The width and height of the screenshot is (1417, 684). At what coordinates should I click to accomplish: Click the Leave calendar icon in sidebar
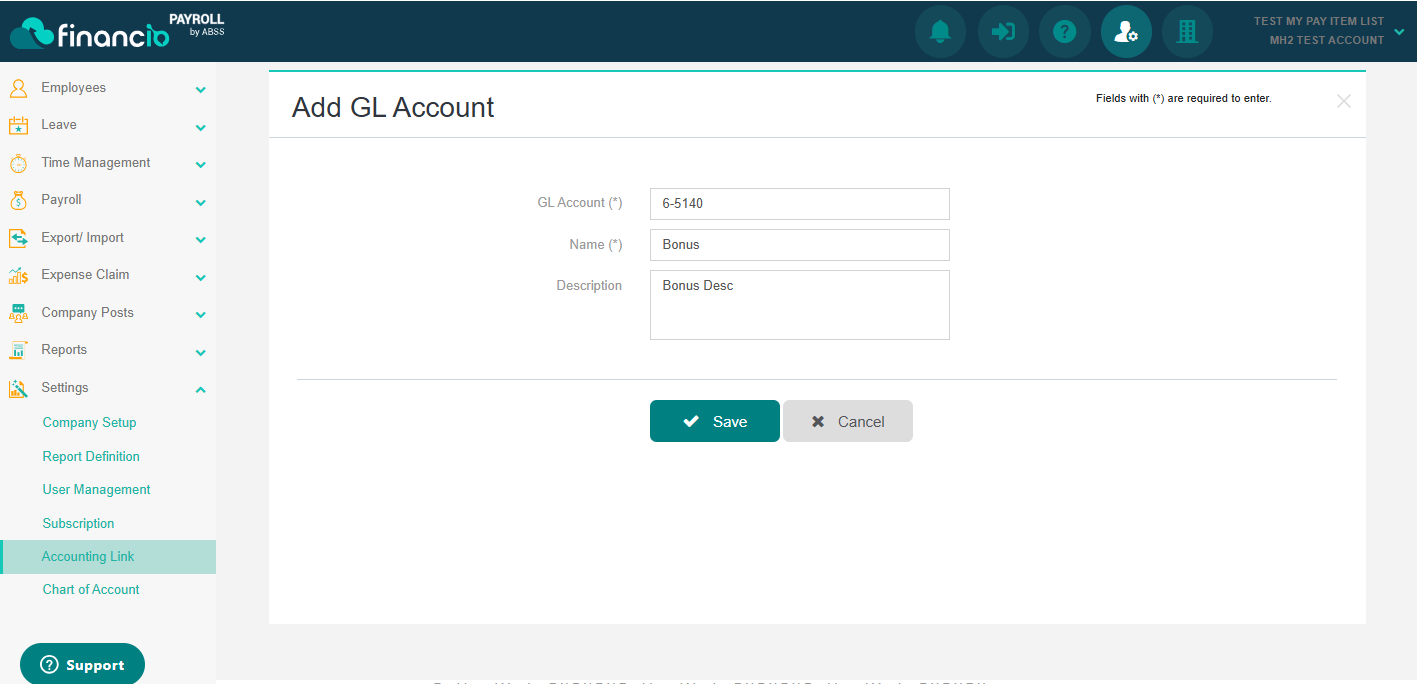click(x=18, y=125)
